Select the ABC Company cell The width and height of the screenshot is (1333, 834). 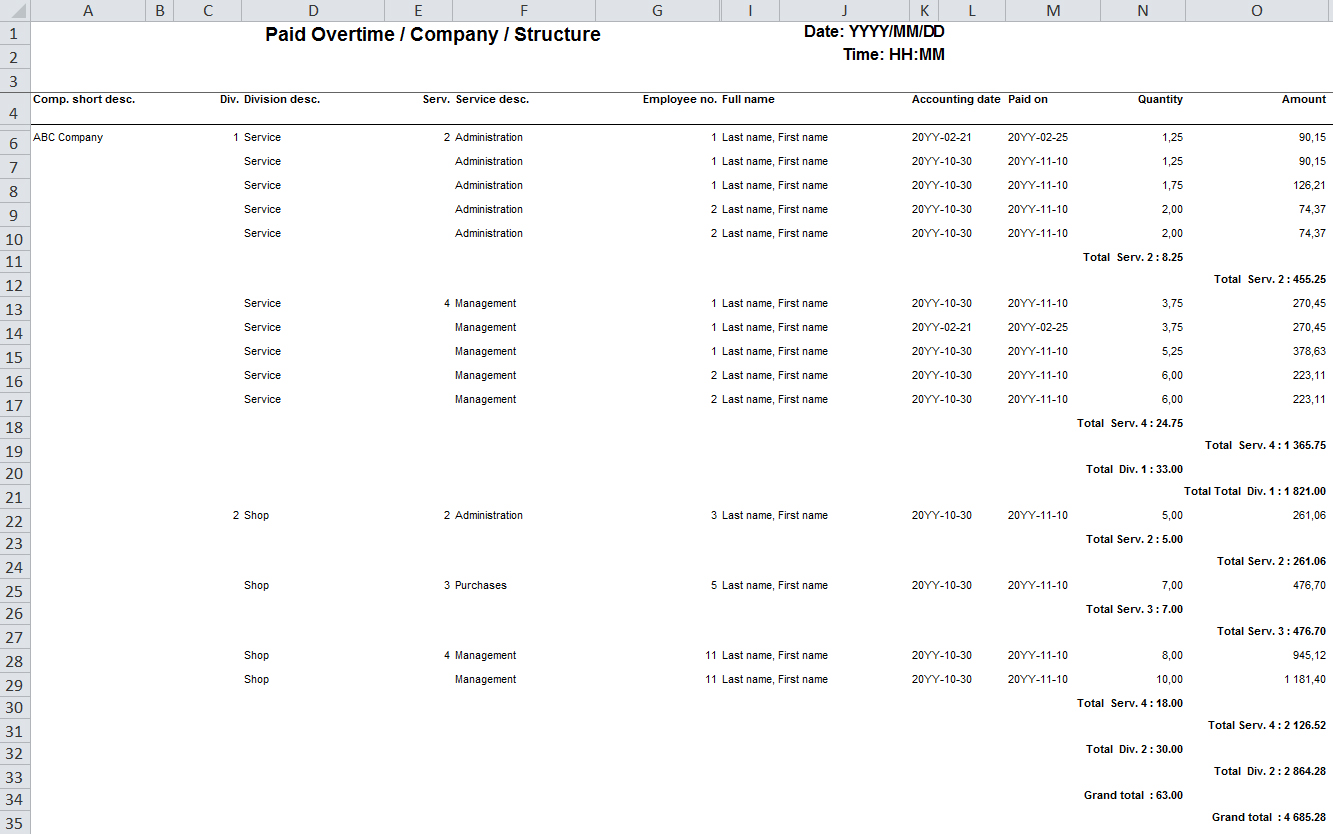click(x=68, y=138)
